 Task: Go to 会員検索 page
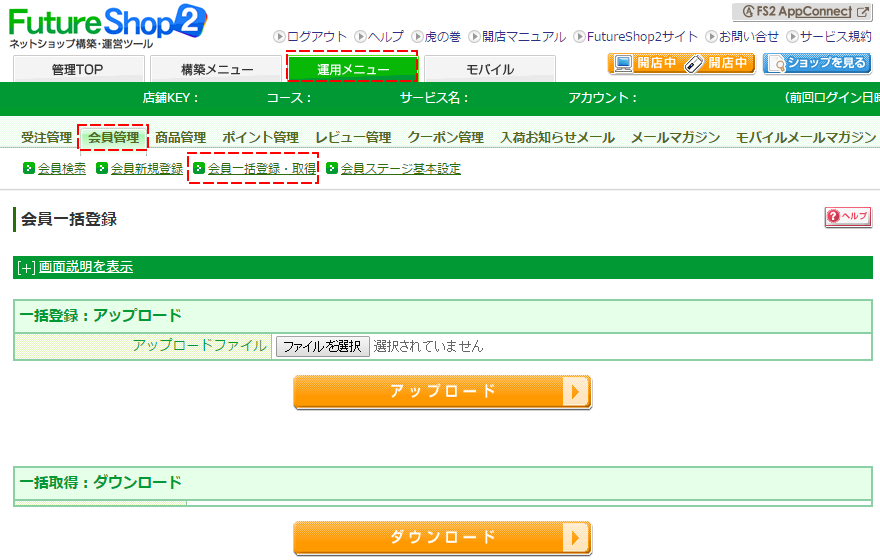pos(62,168)
